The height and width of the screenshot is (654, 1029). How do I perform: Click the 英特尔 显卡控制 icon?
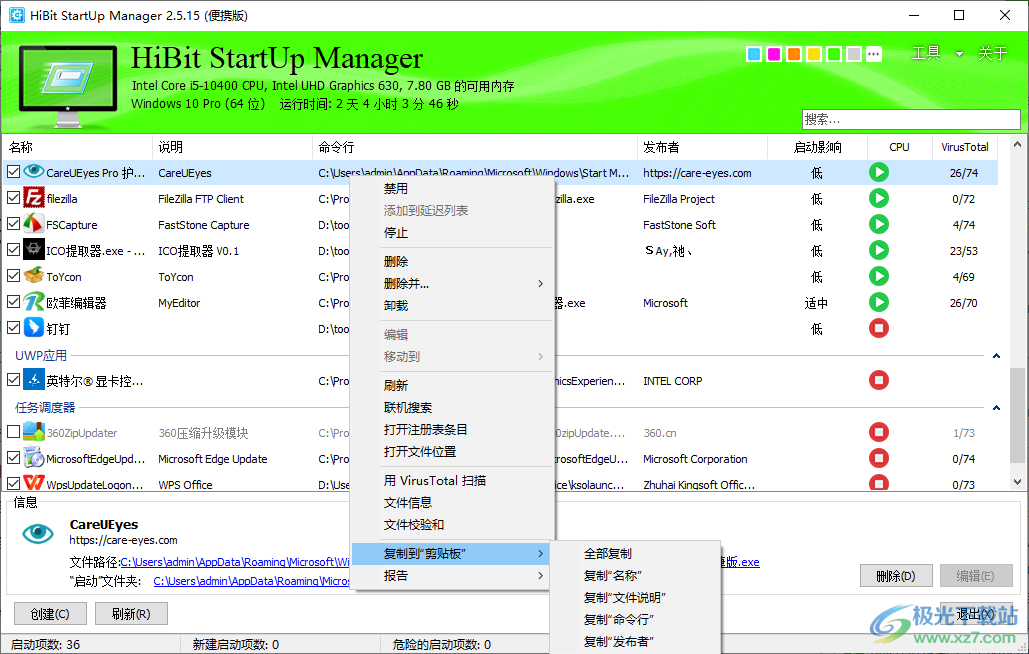pos(33,379)
